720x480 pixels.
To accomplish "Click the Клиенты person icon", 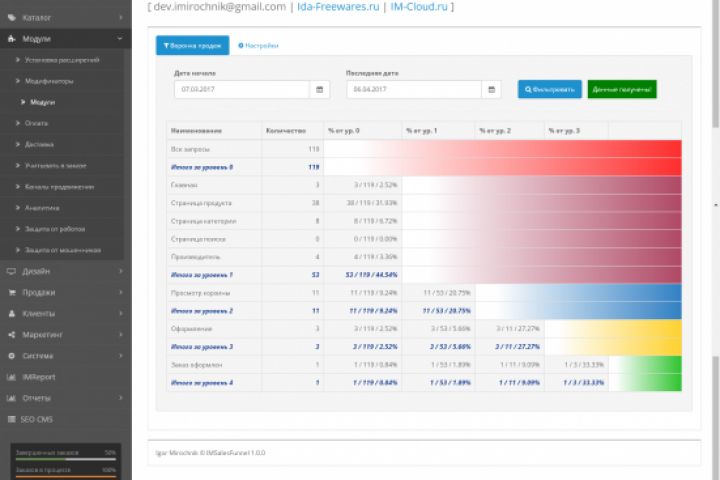I will [11, 313].
